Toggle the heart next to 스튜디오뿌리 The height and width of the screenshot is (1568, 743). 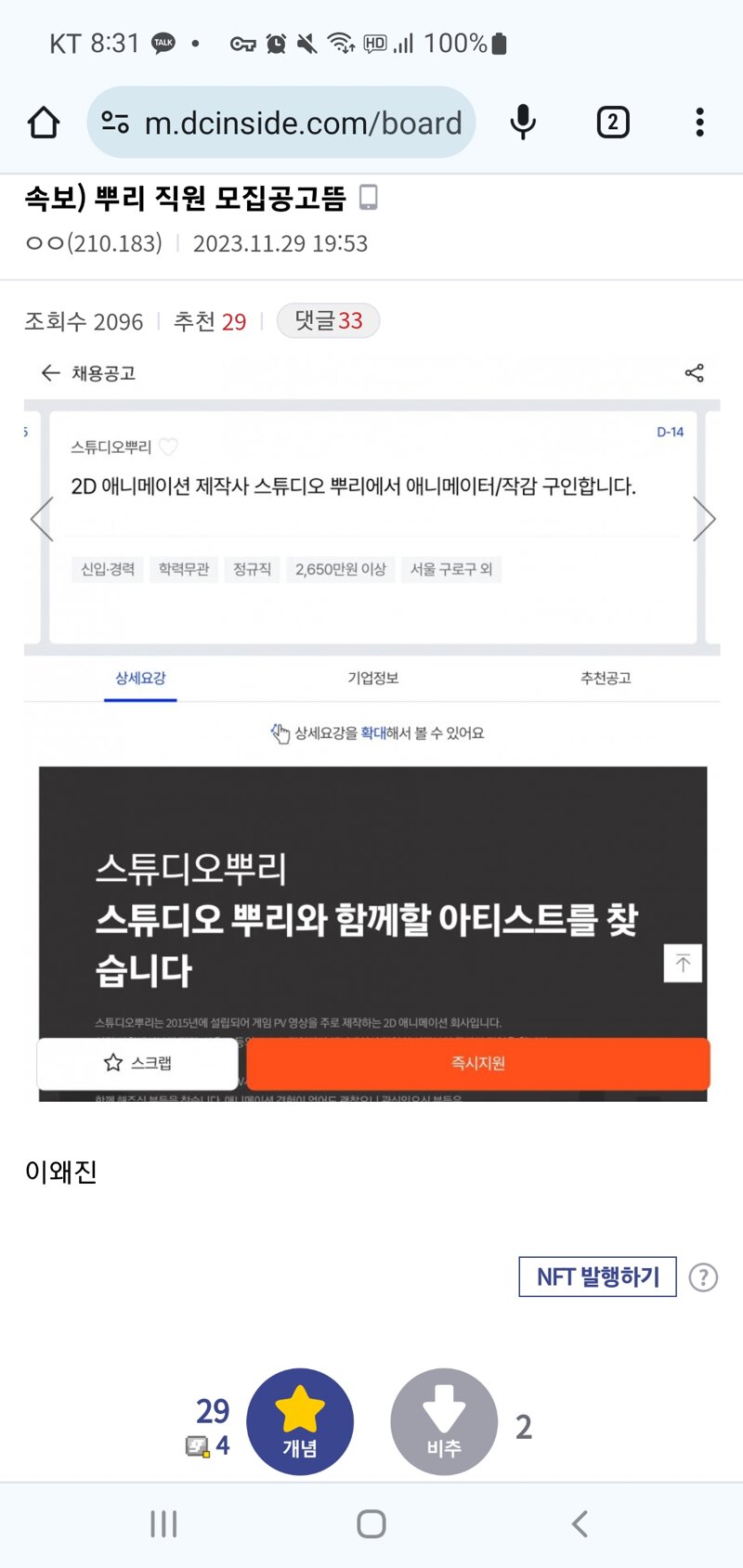coord(168,447)
